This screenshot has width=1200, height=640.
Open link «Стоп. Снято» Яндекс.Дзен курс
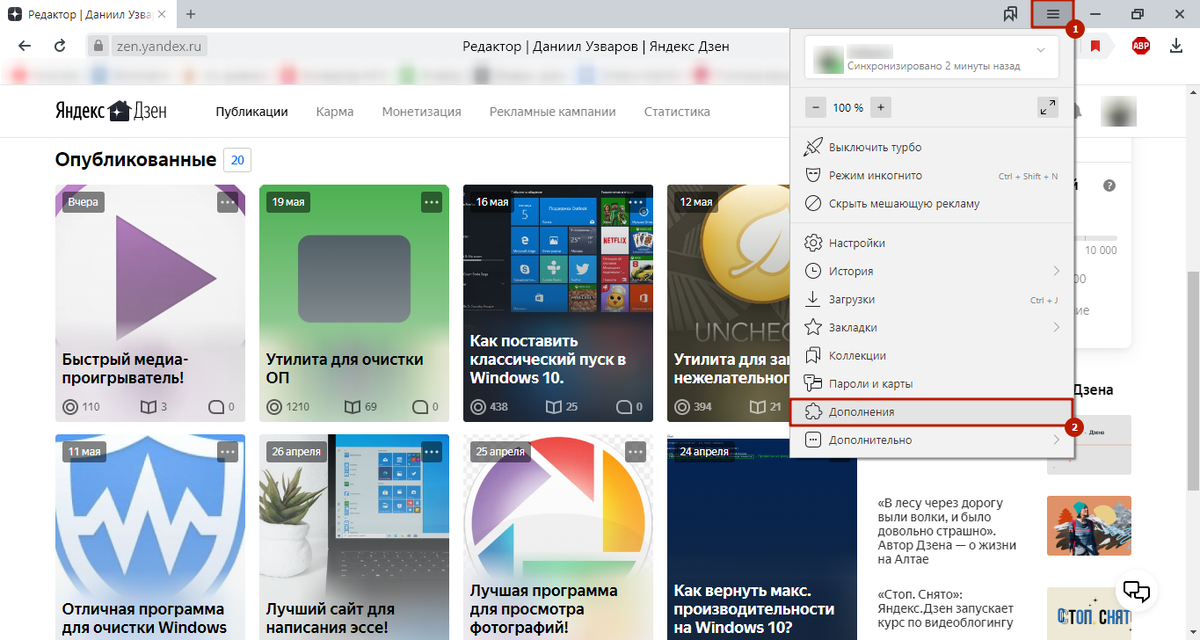tap(944, 609)
